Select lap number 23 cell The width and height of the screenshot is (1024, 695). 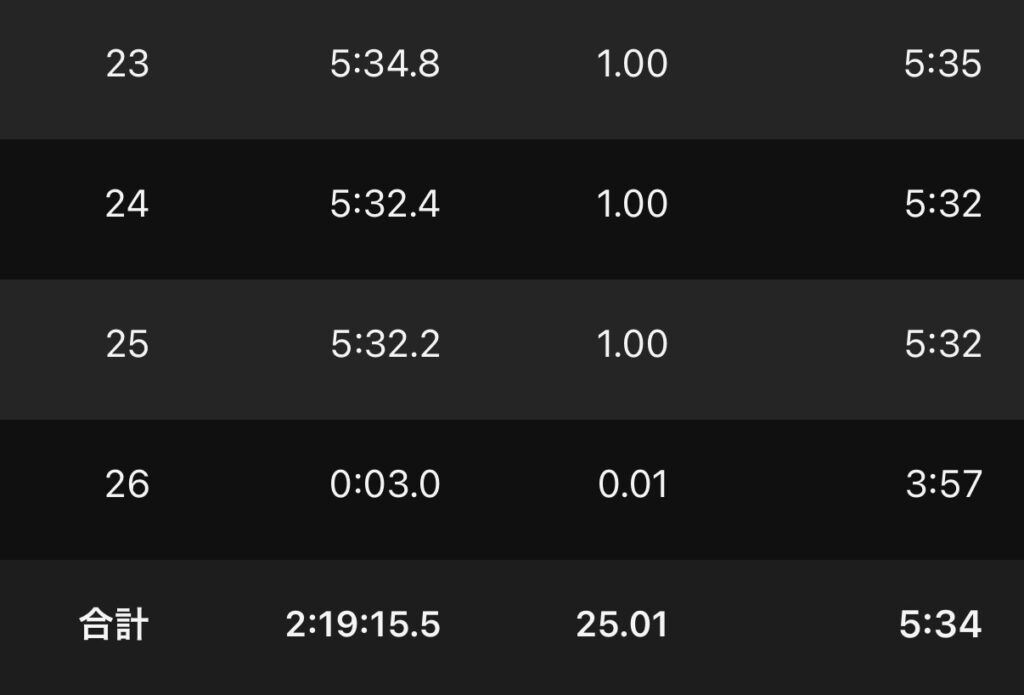coord(127,65)
